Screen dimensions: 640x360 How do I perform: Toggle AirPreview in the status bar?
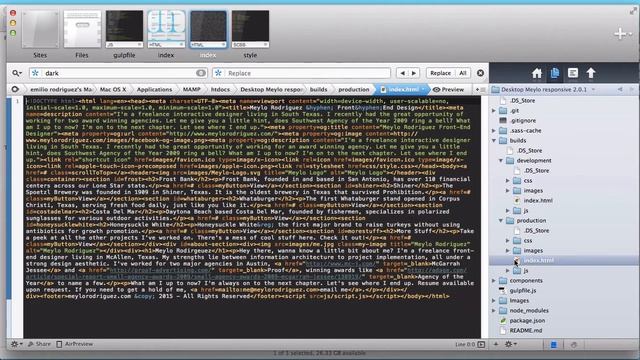[x=75, y=344]
